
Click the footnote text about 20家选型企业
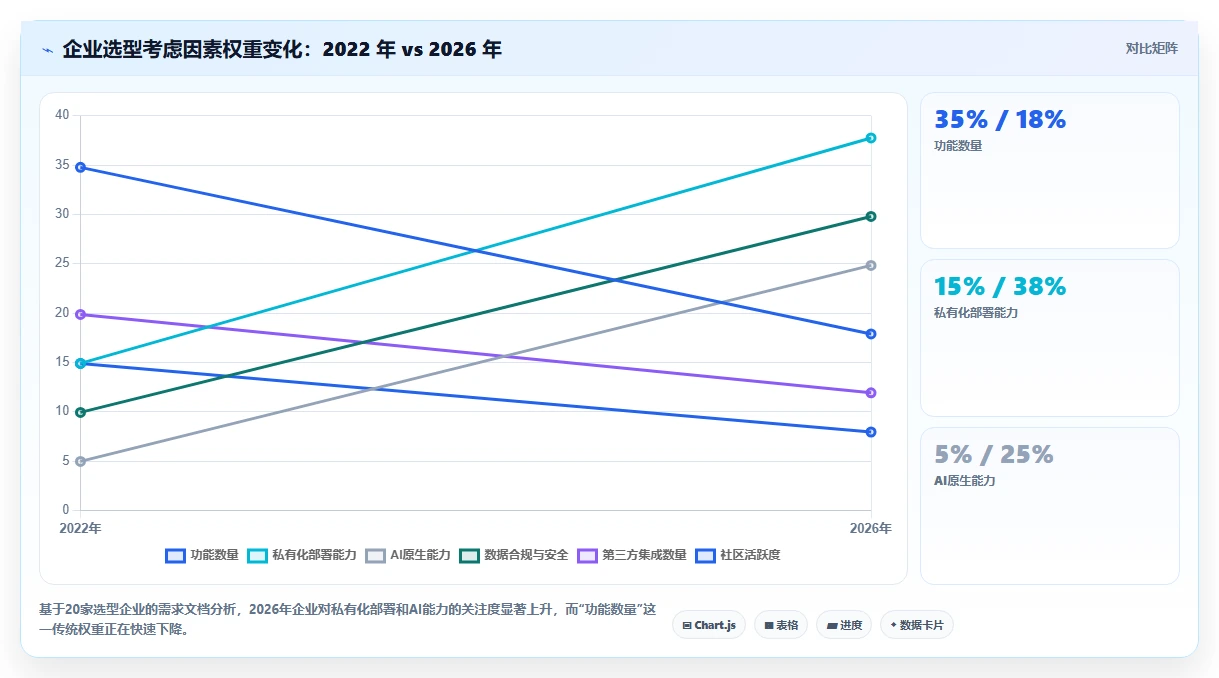(348, 620)
